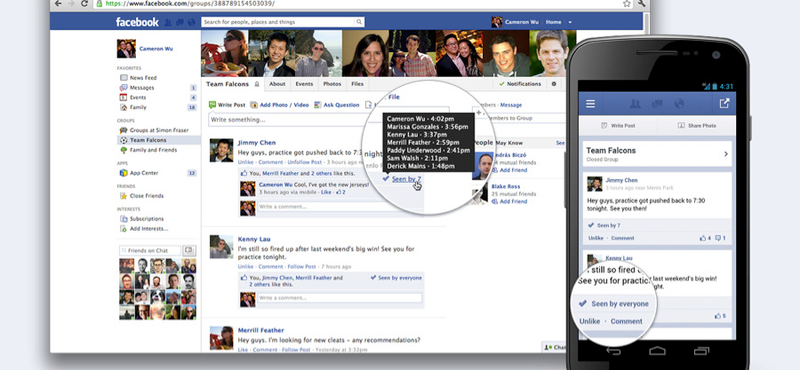
Task: Open Merrill Feather's profile link
Action: (261, 330)
